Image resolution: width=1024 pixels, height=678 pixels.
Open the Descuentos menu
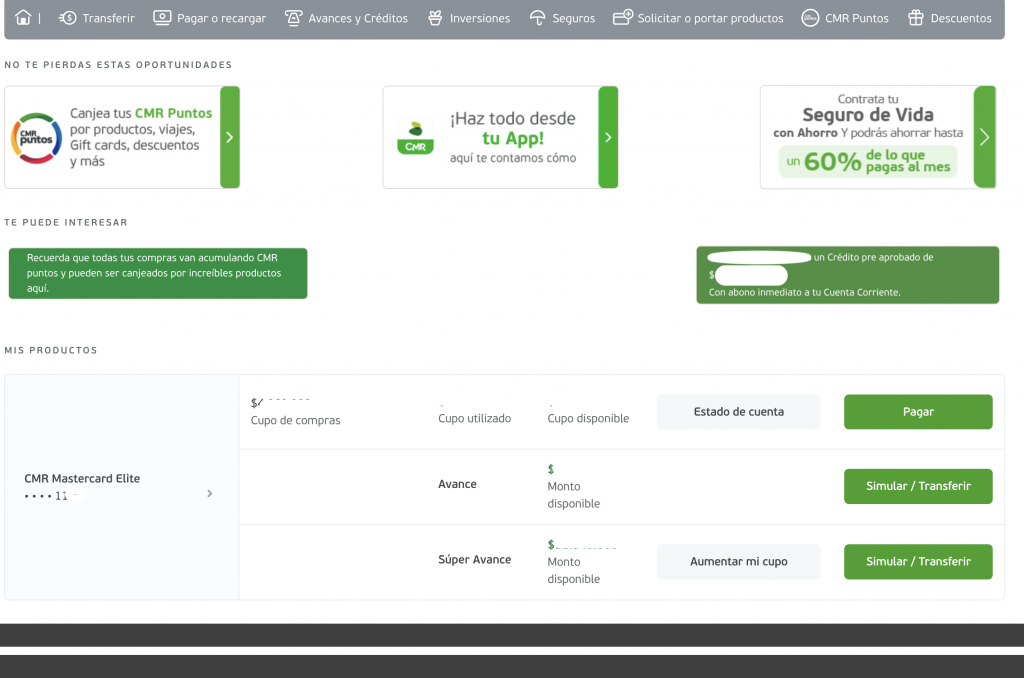(x=950, y=18)
